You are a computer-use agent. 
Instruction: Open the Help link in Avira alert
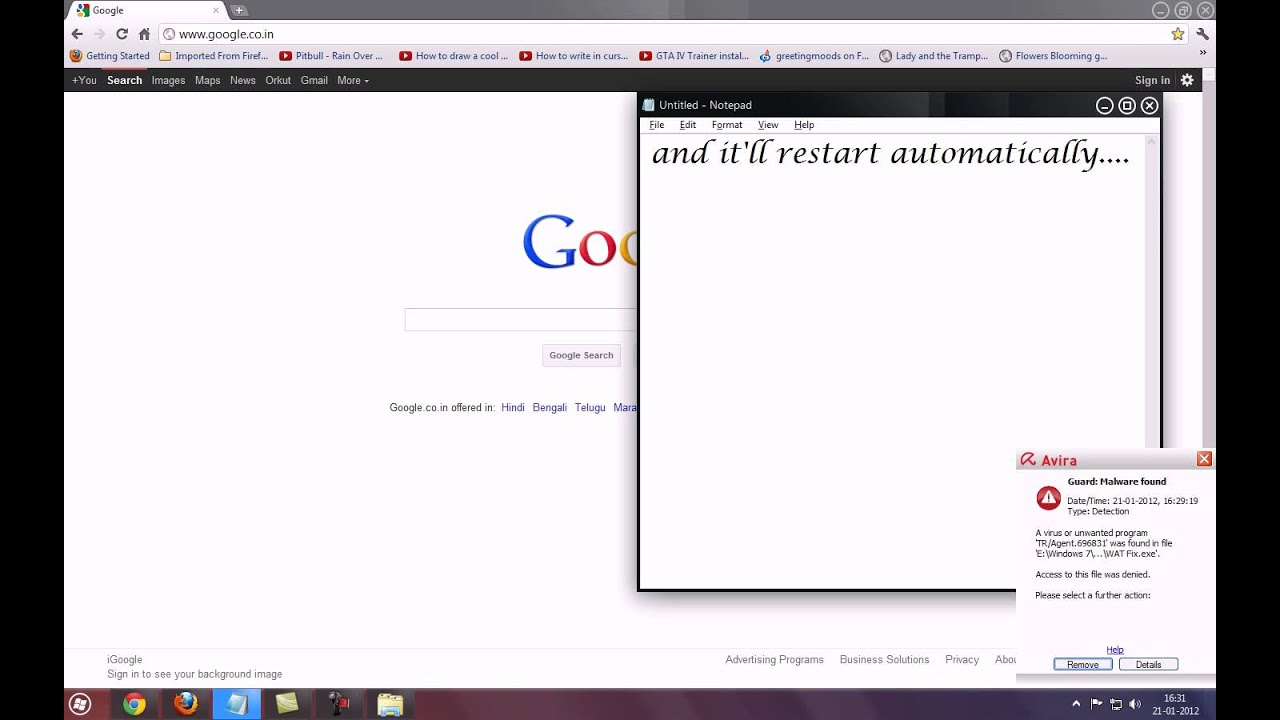1115,650
